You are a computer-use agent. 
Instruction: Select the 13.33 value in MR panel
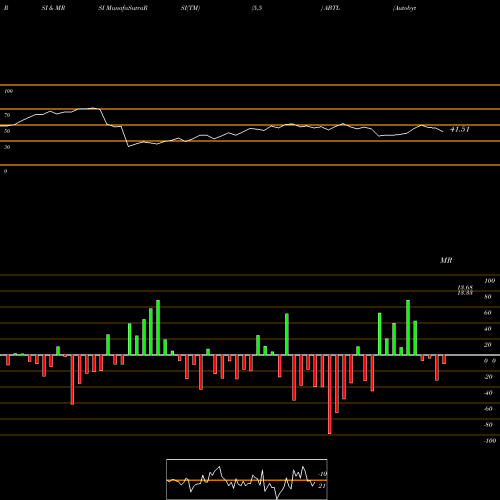[465, 293]
